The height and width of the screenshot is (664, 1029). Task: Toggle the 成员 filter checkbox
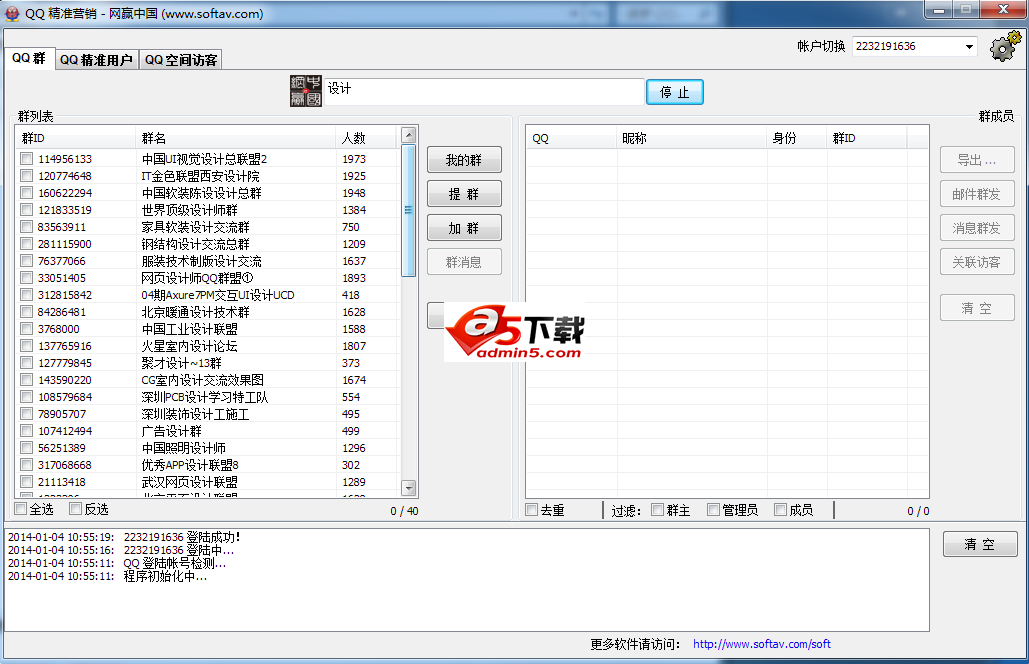780,510
